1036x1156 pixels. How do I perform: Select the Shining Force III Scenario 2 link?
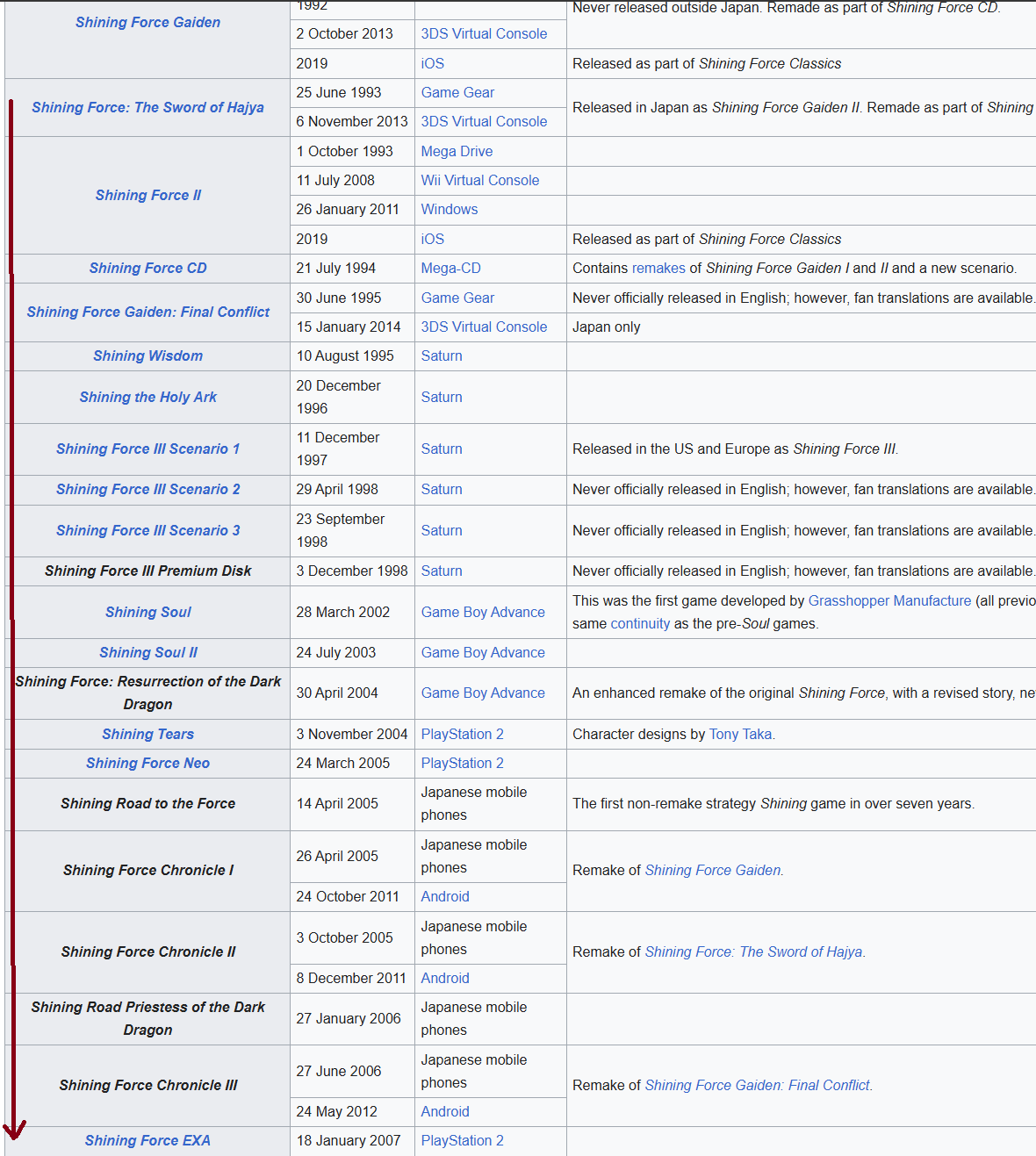[x=147, y=490]
